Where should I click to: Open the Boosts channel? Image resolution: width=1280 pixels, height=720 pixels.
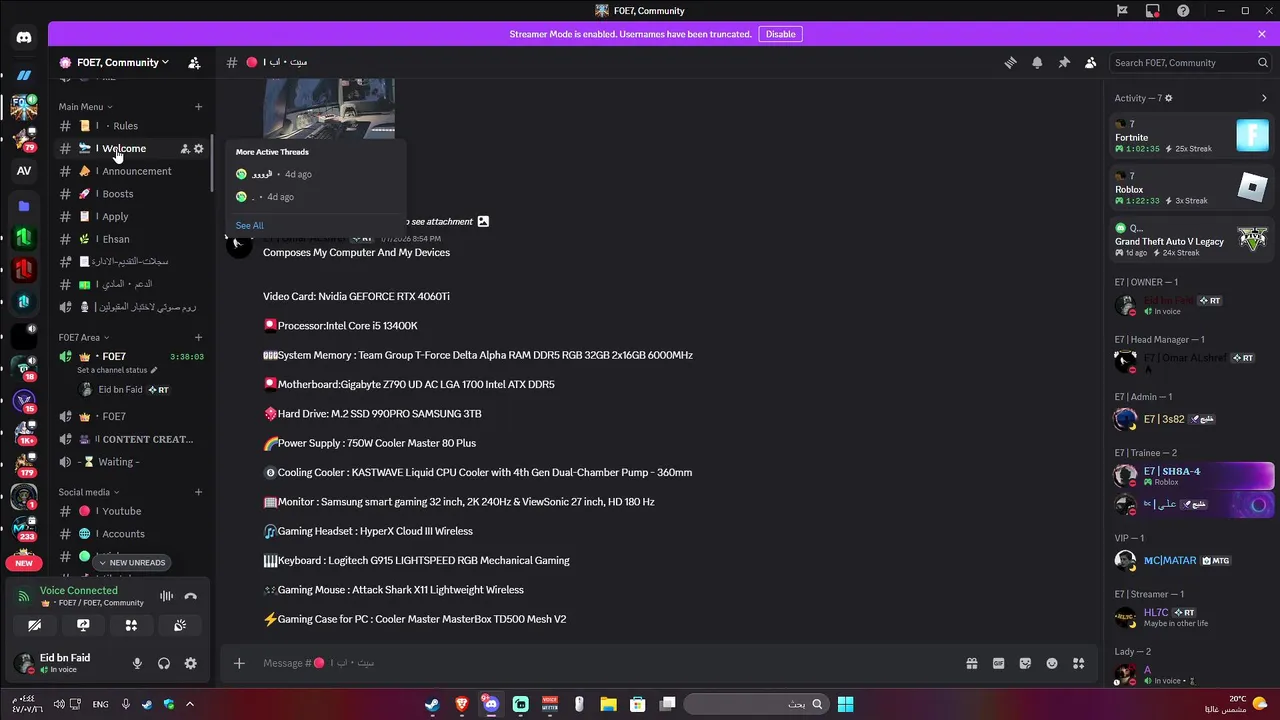(132, 194)
